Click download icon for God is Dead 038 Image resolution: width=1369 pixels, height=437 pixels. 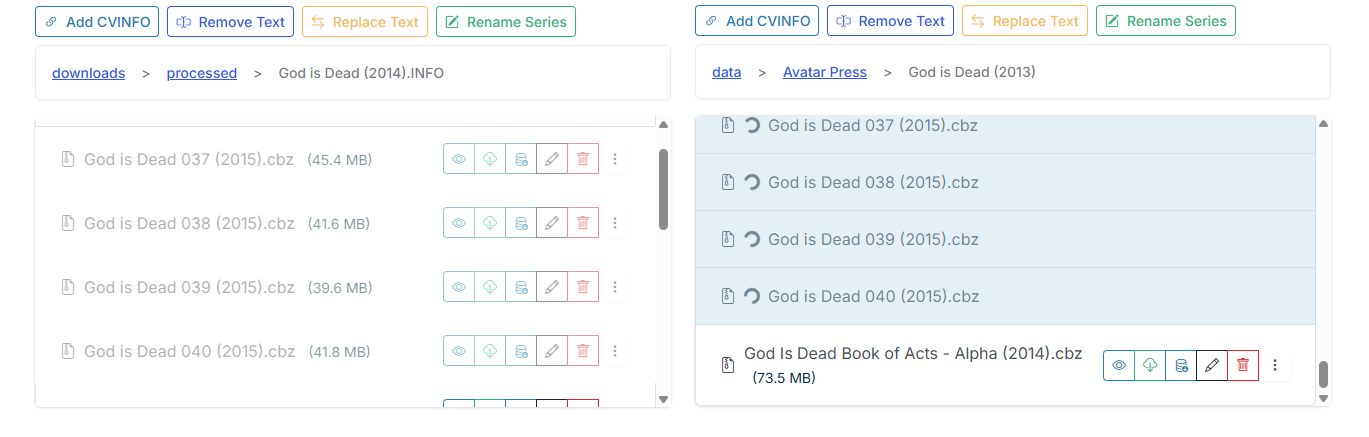click(490, 223)
